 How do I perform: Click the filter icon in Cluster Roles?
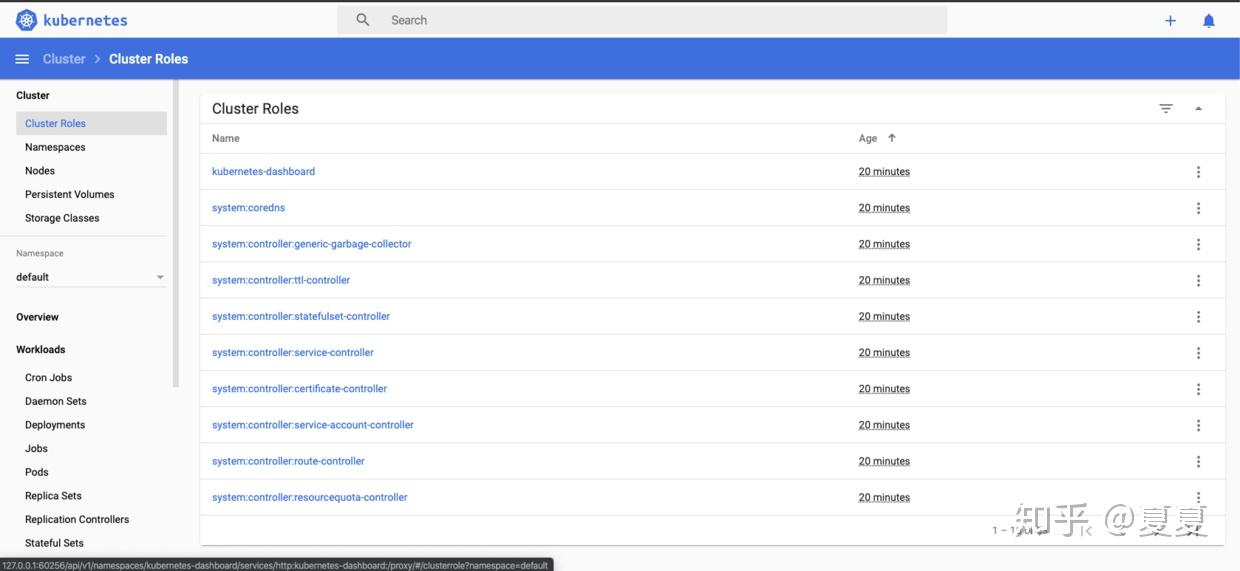pyautogui.click(x=1166, y=108)
